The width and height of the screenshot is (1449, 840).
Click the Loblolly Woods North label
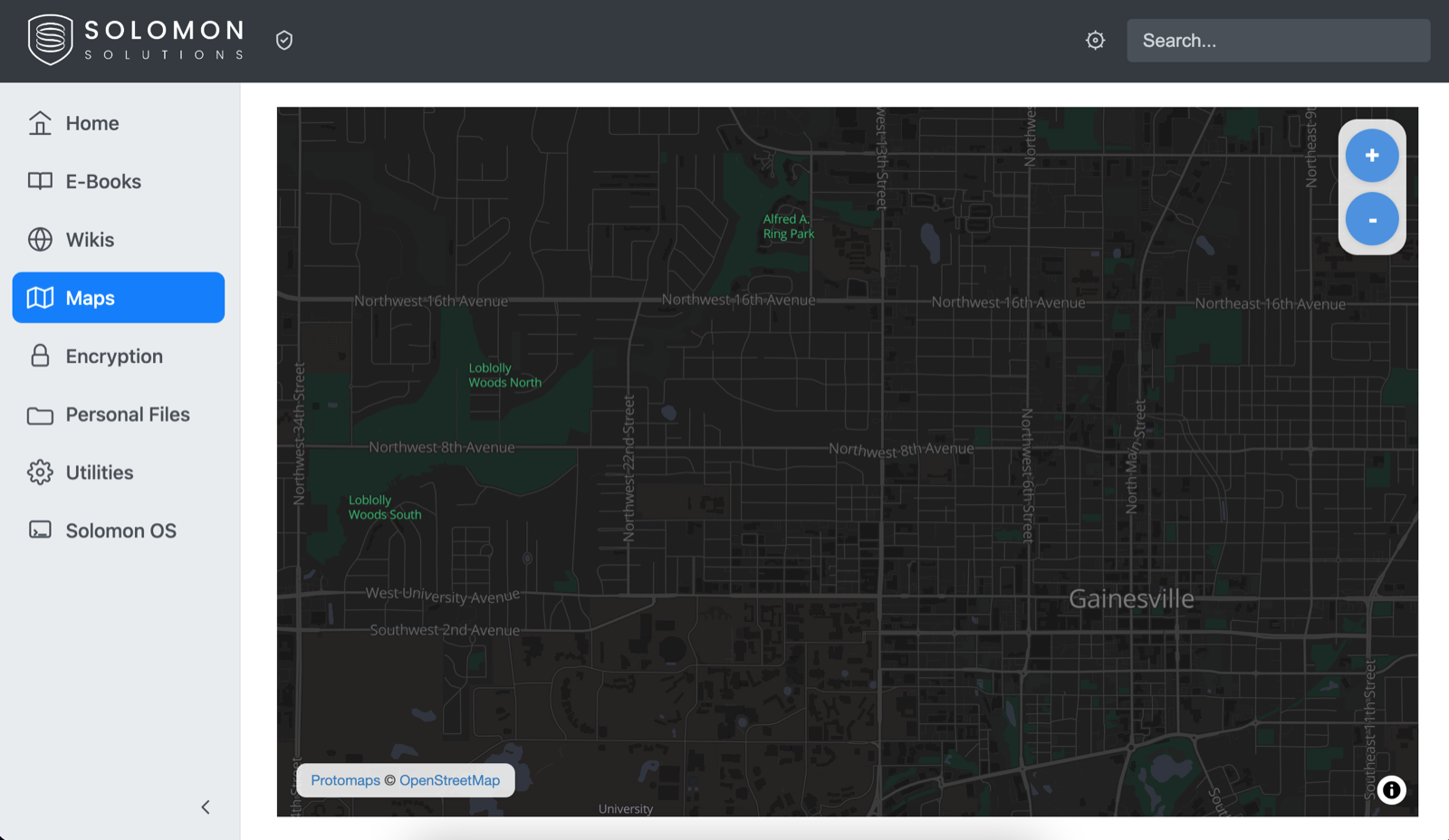(x=504, y=376)
